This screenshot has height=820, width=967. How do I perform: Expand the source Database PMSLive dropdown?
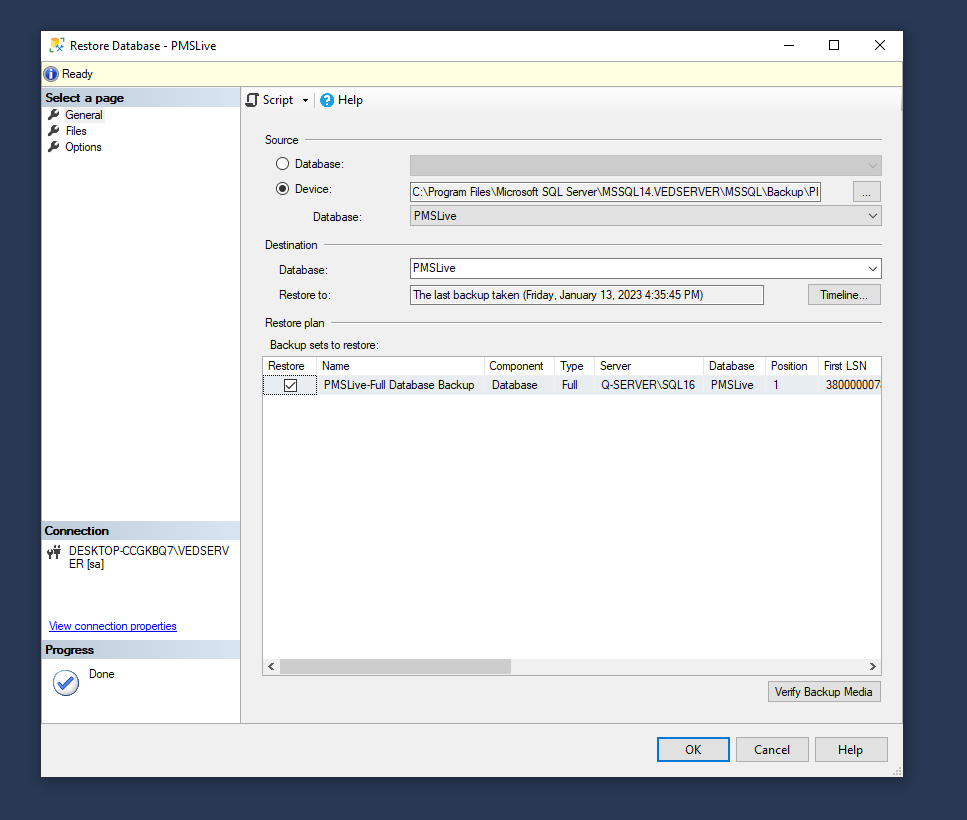pyautogui.click(x=872, y=216)
